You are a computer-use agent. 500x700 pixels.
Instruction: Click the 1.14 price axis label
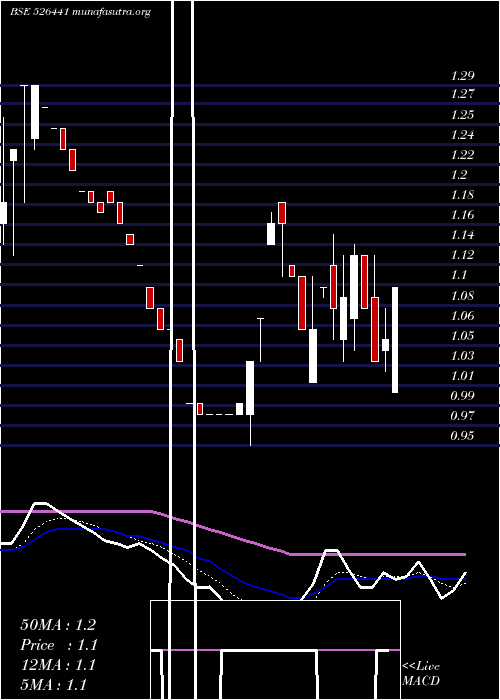click(x=462, y=235)
